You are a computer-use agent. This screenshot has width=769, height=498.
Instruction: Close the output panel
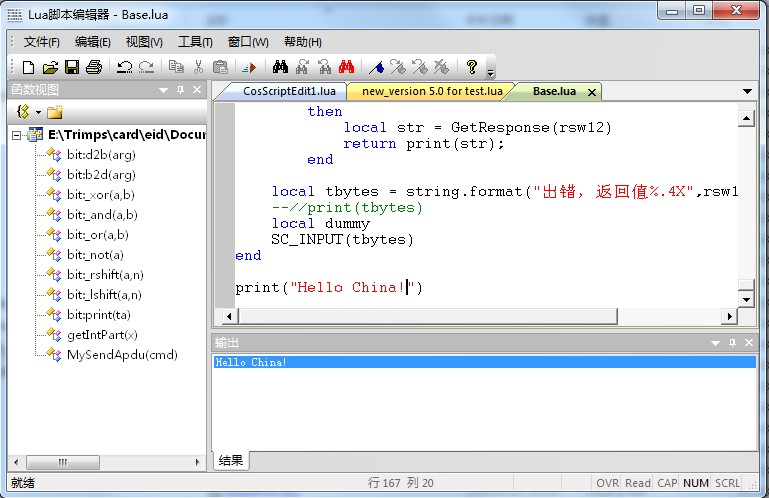pyautogui.click(x=749, y=342)
